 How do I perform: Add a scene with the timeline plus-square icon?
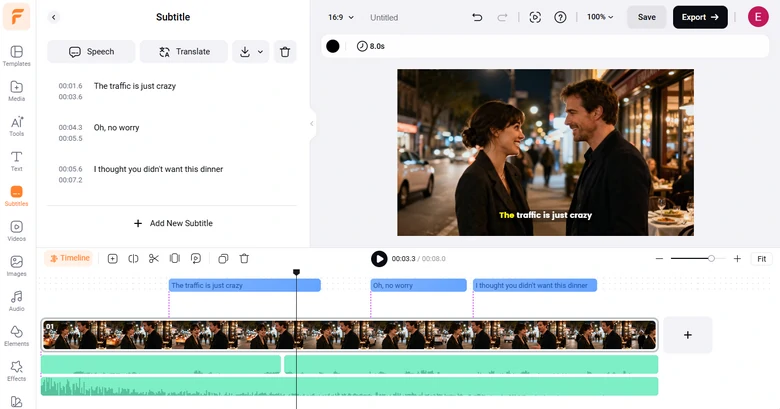(x=113, y=259)
